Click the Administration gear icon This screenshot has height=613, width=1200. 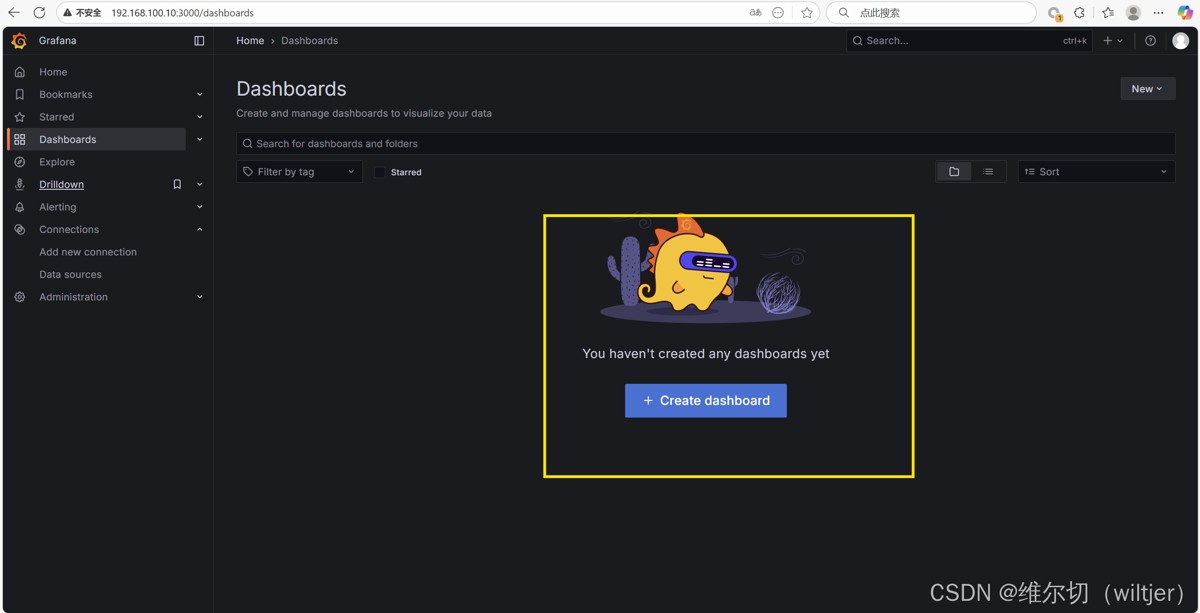(x=19, y=297)
